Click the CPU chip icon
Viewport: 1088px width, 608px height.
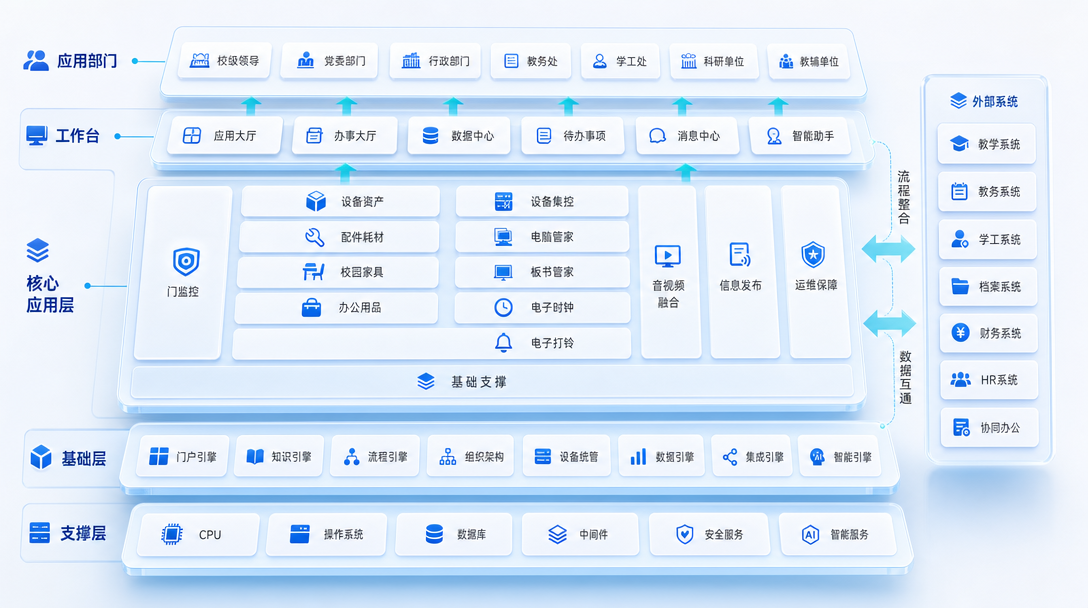(171, 534)
